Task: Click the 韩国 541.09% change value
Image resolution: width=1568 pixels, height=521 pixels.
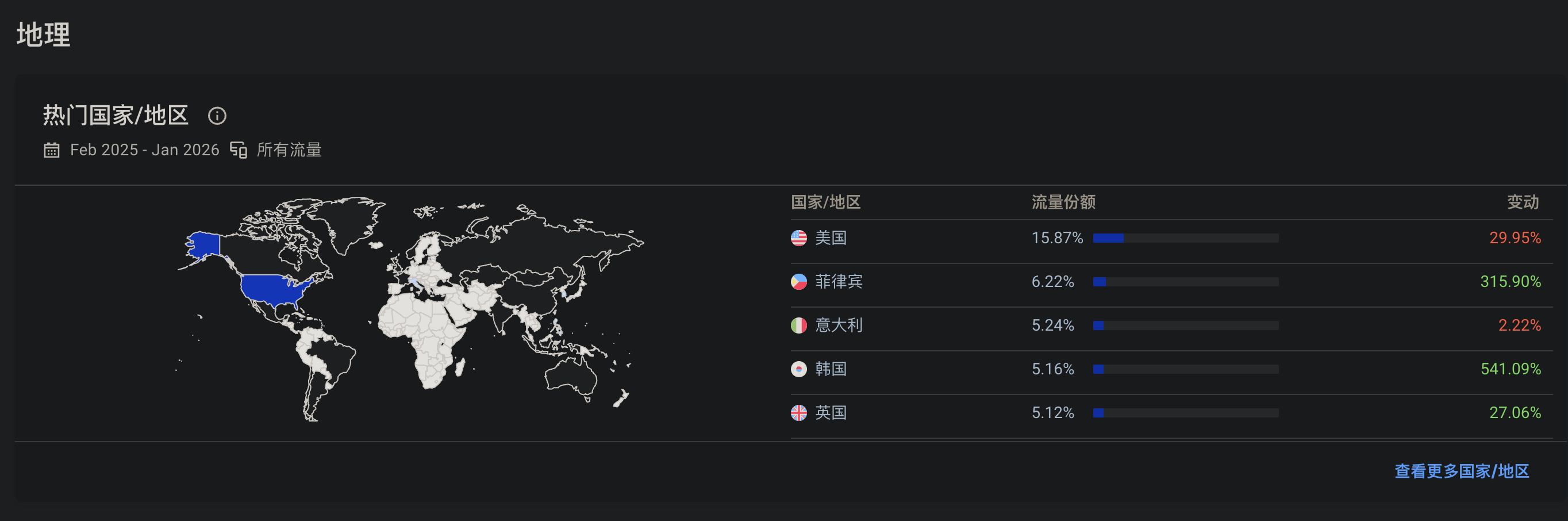Action: tap(1510, 369)
